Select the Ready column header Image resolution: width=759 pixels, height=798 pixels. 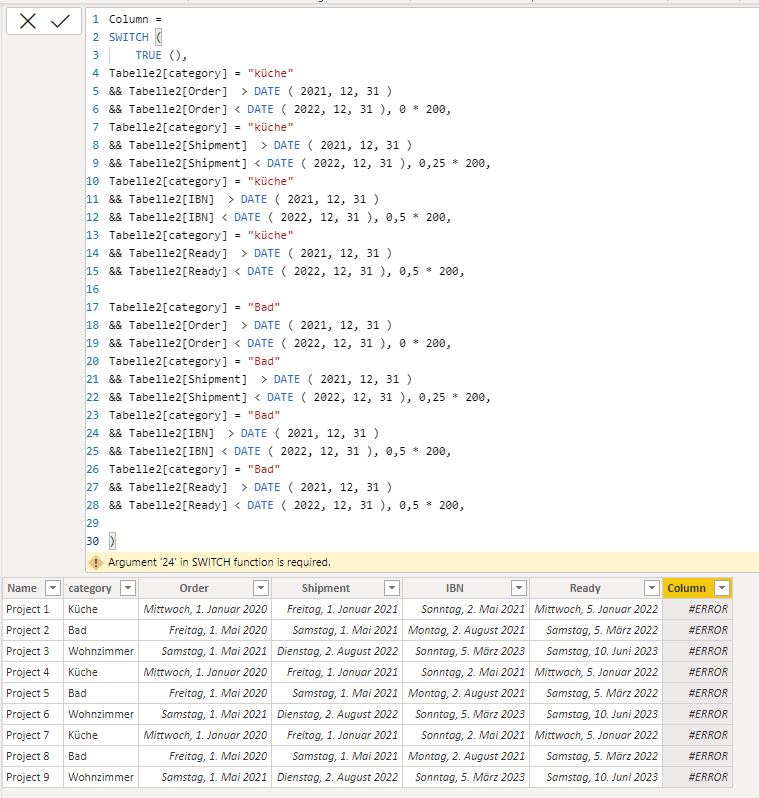[585, 588]
